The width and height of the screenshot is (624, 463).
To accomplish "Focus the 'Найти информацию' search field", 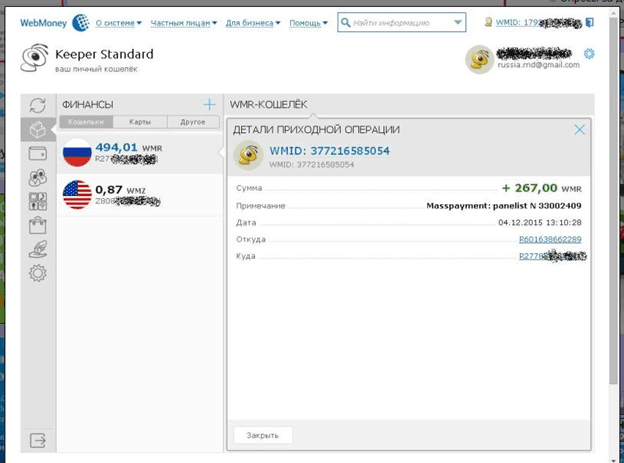I will point(401,23).
